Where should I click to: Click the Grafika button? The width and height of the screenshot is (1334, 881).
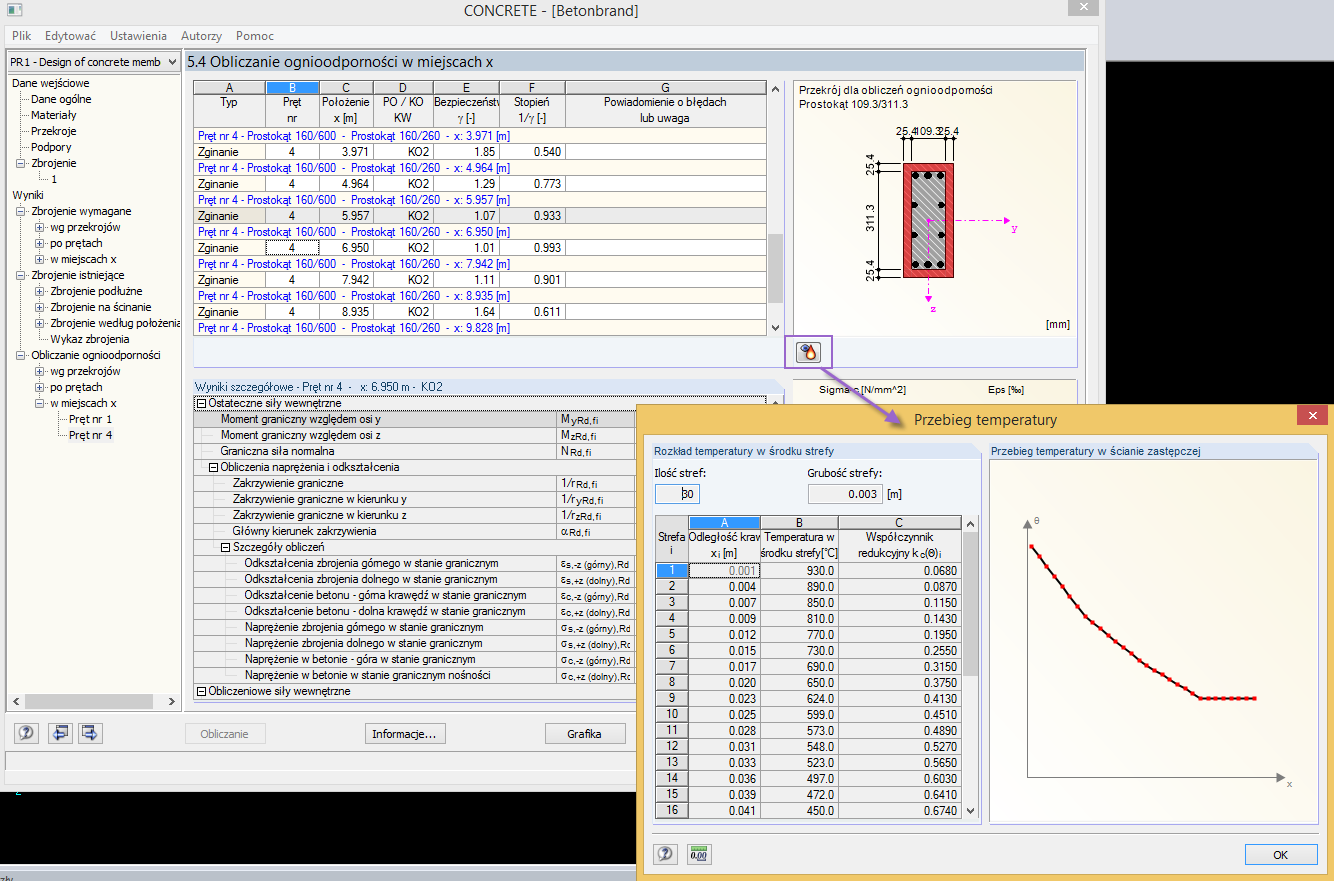coord(584,734)
